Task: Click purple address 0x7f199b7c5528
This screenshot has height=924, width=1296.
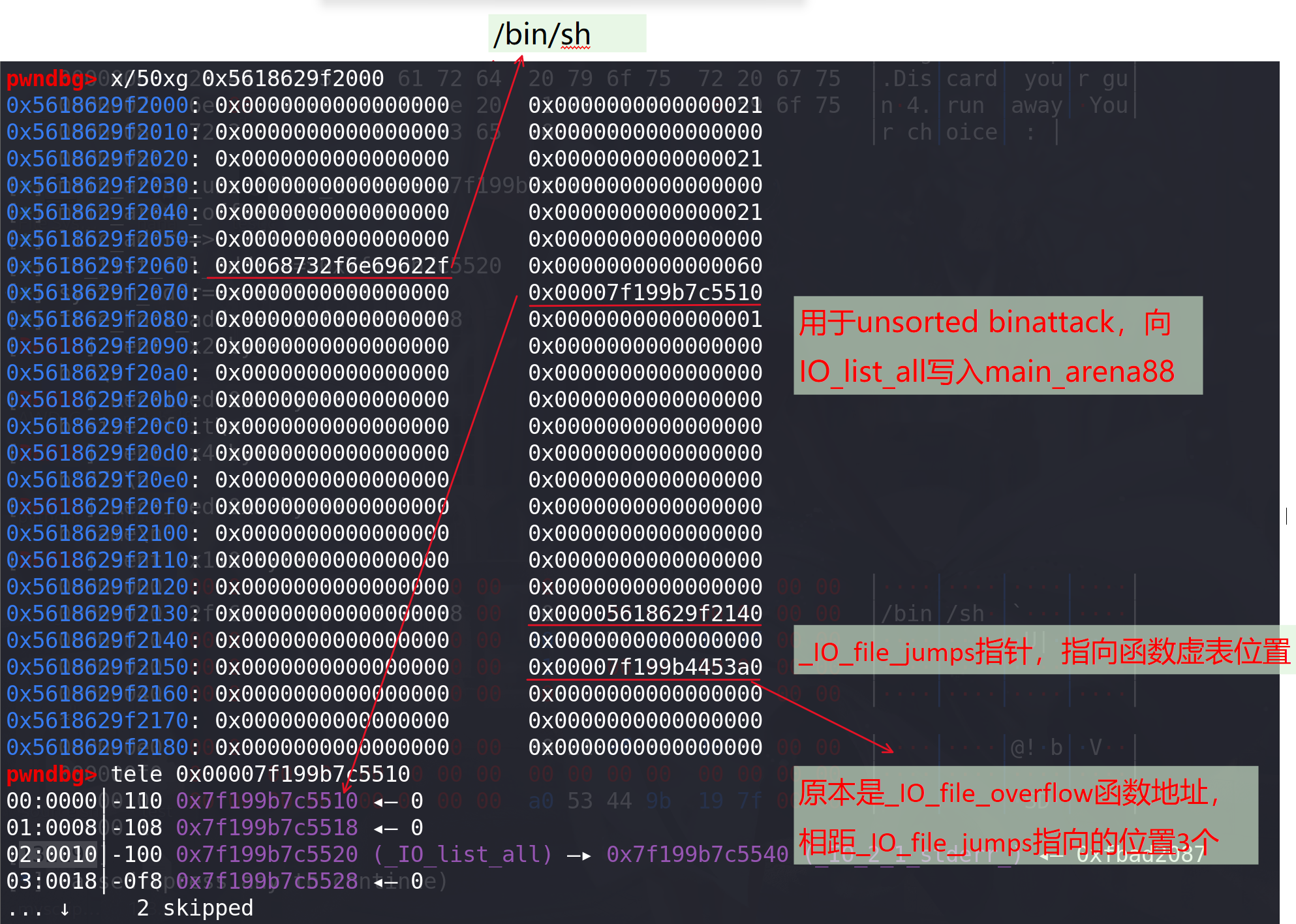Action: coord(267,881)
